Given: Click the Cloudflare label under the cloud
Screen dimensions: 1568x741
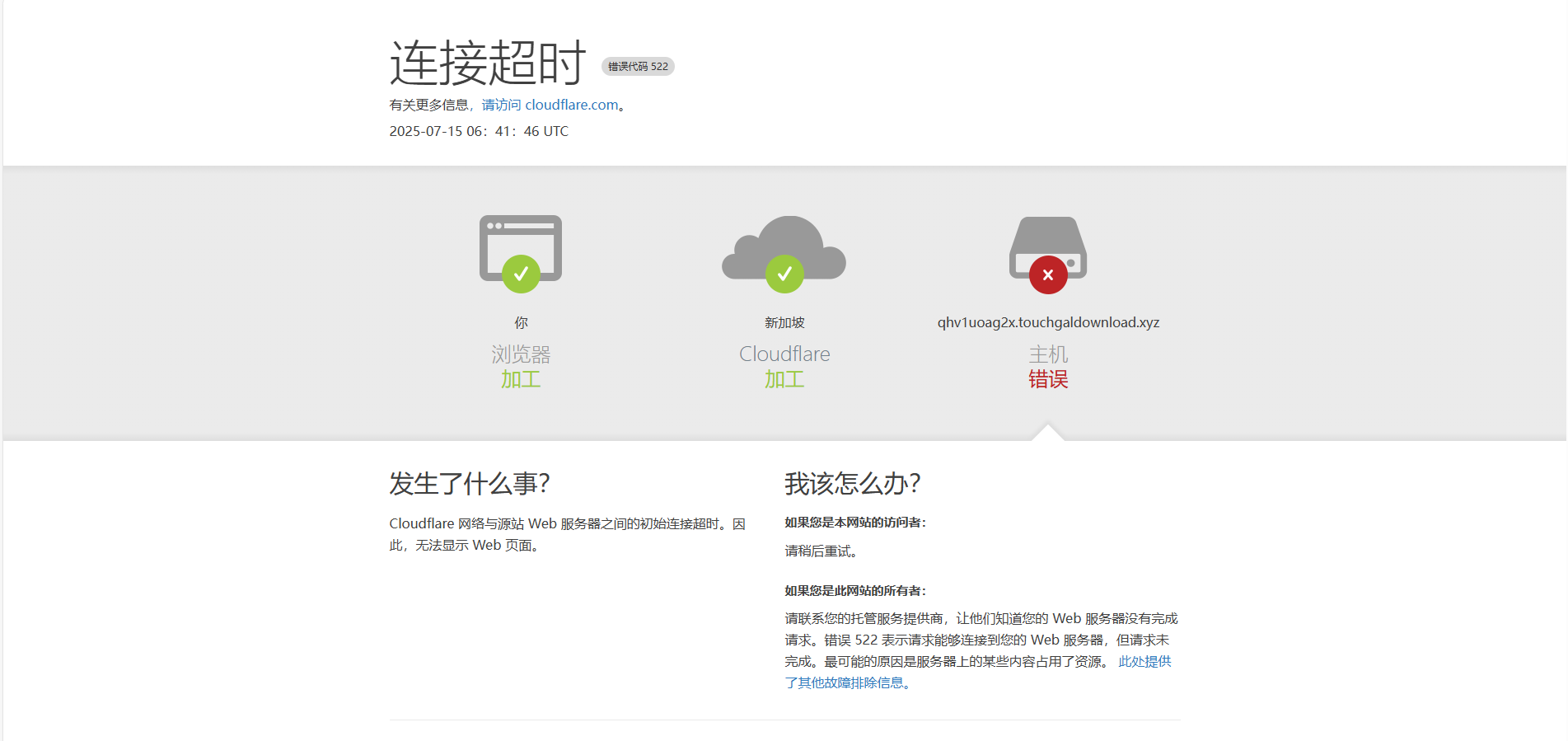Looking at the screenshot, I should 784,354.
